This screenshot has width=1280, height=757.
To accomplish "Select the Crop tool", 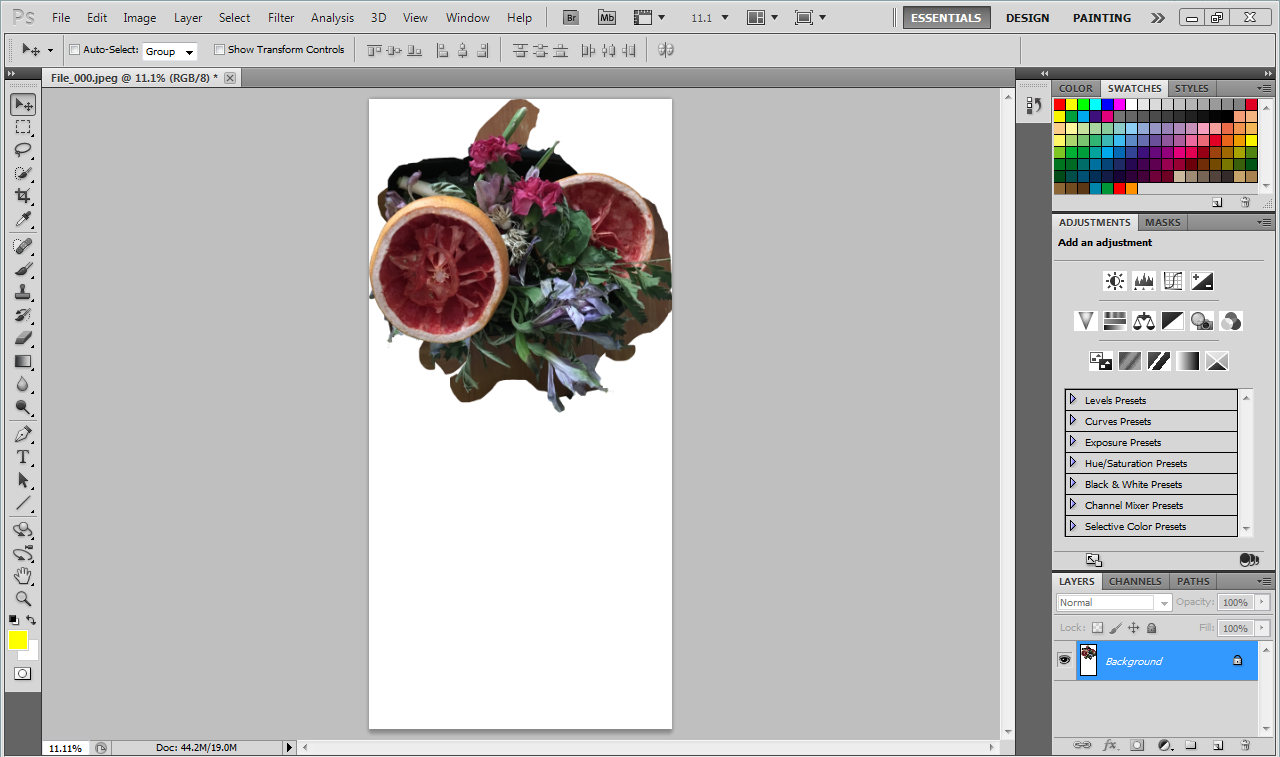I will pos(23,196).
